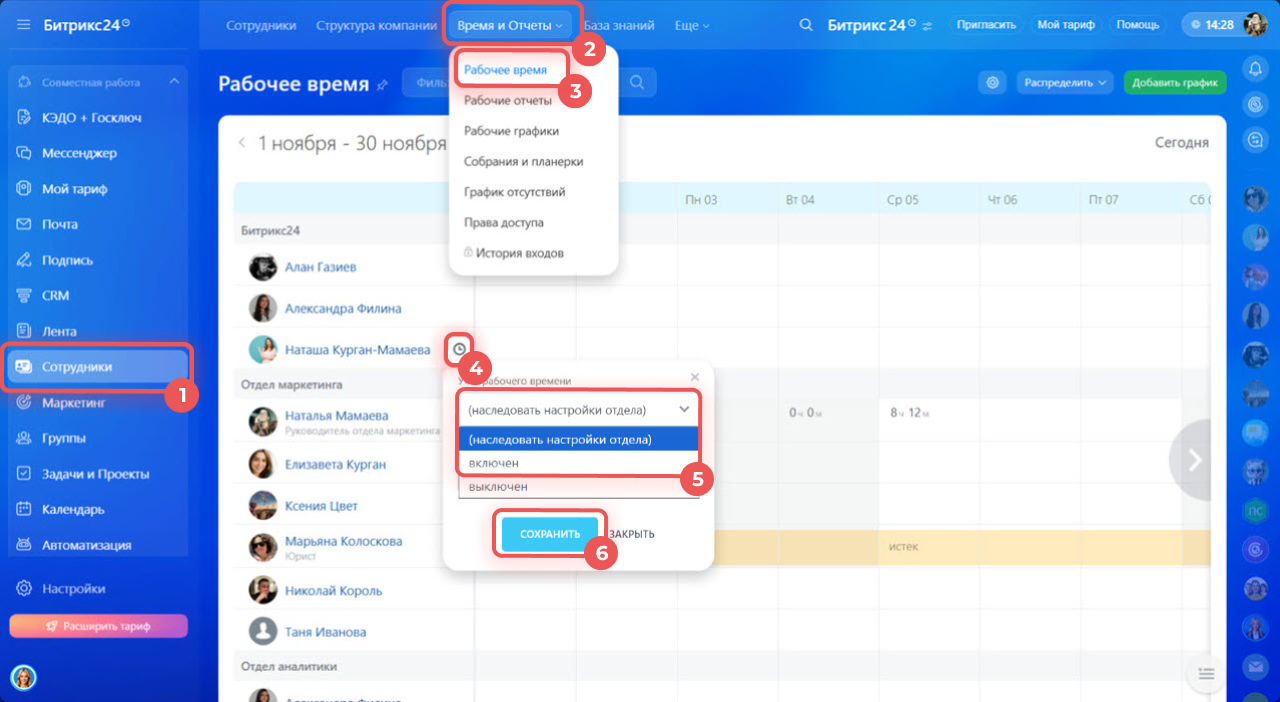
Task: Open the Сотрудники item in the left sidebar
Action: 97,367
